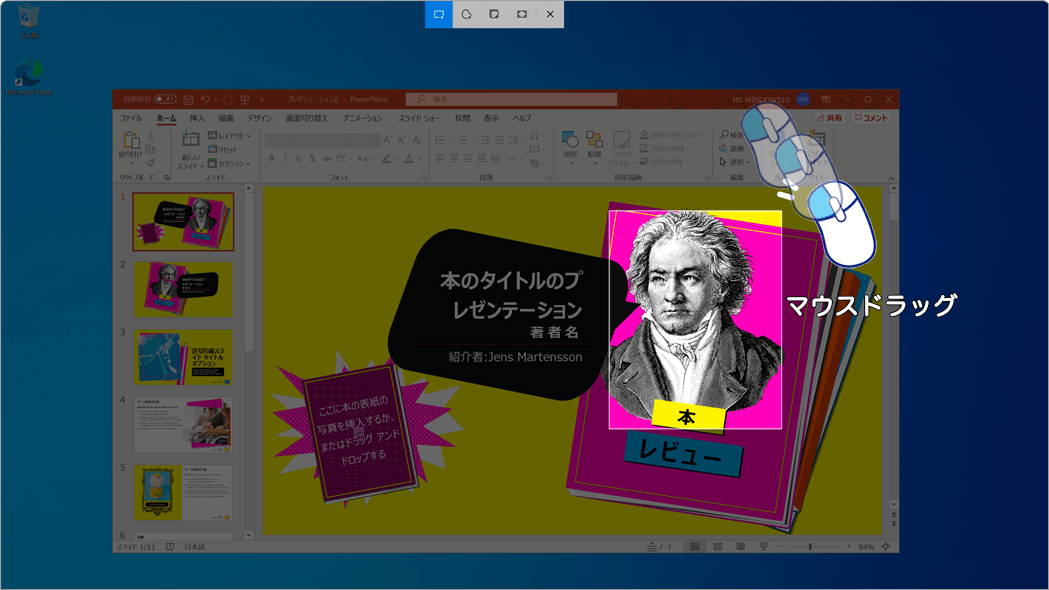This screenshot has width=1049, height=590.
Task: Switch to slide sorter view icon
Action: (x=718, y=547)
